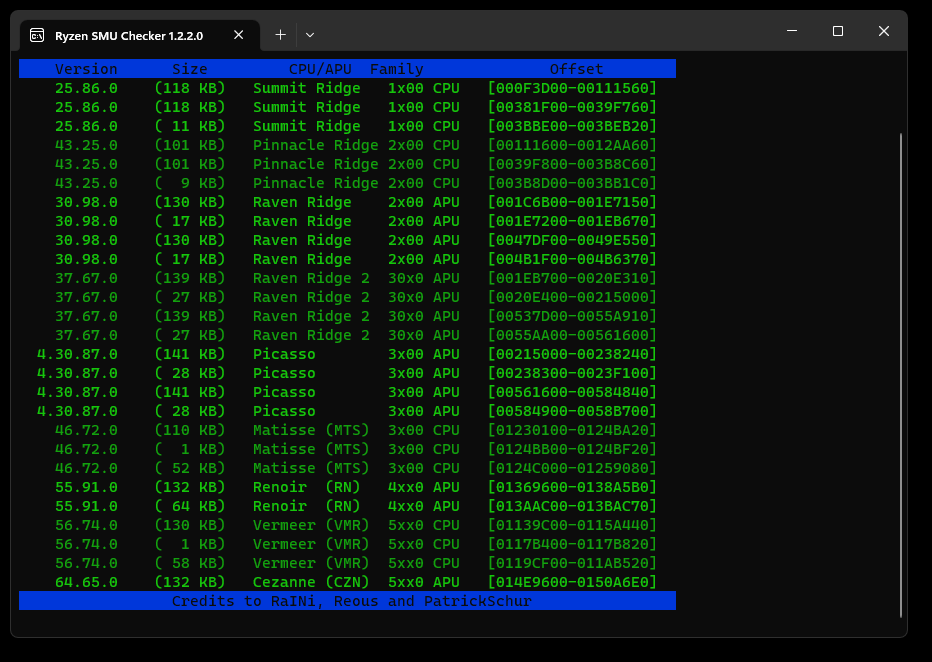Click offset [013AAC00-013BAC70]

coord(572,506)
